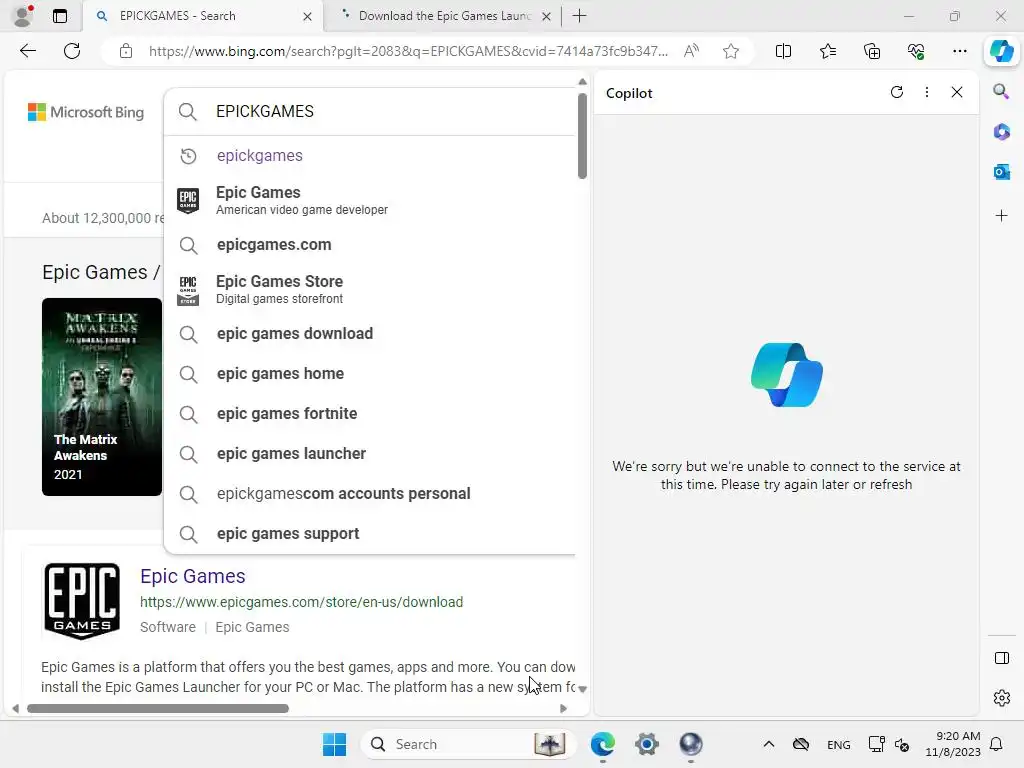
Task: Refresh the current page
Action: 72,51
